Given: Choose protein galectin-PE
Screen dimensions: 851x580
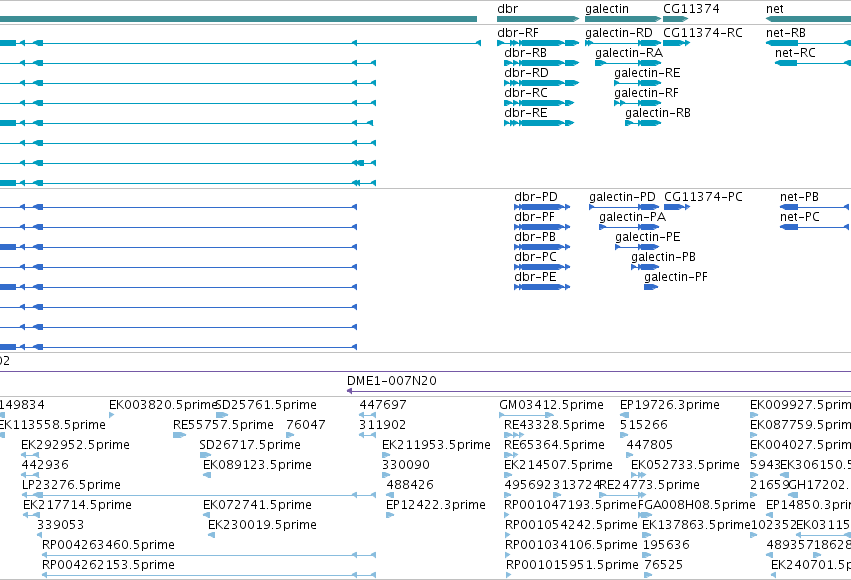Looking at the screenshot, I should coord(647,237).
